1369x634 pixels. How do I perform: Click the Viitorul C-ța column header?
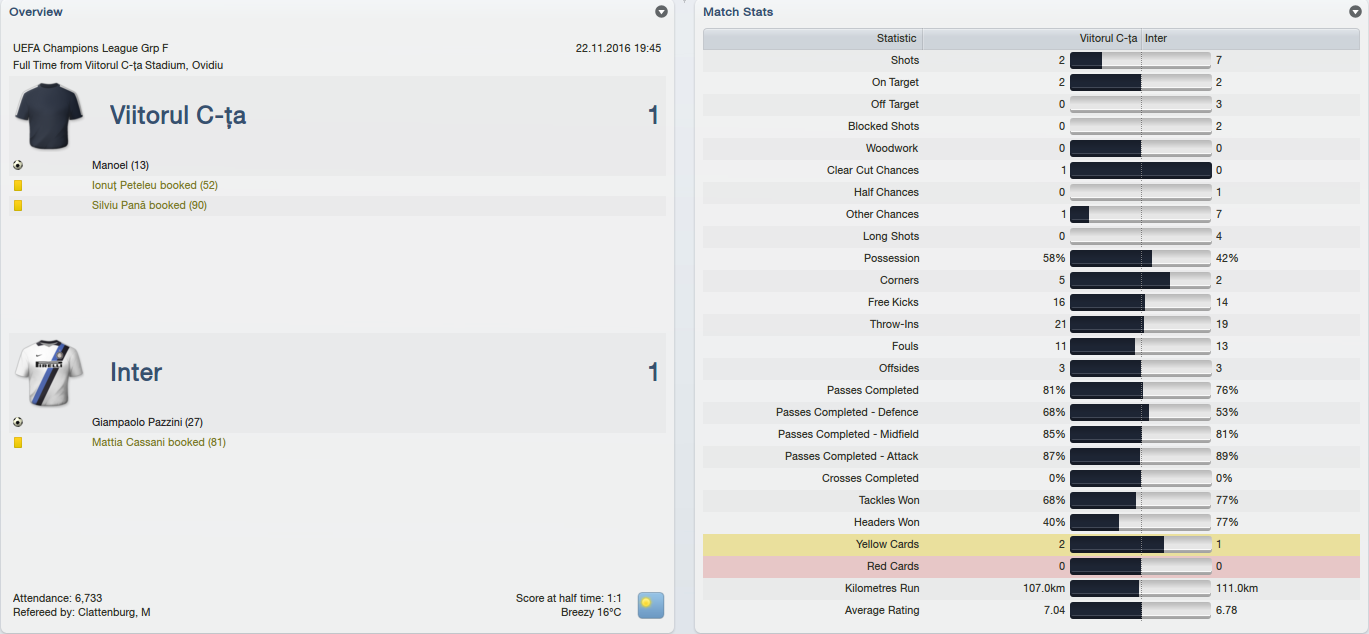pos(1108,39)
